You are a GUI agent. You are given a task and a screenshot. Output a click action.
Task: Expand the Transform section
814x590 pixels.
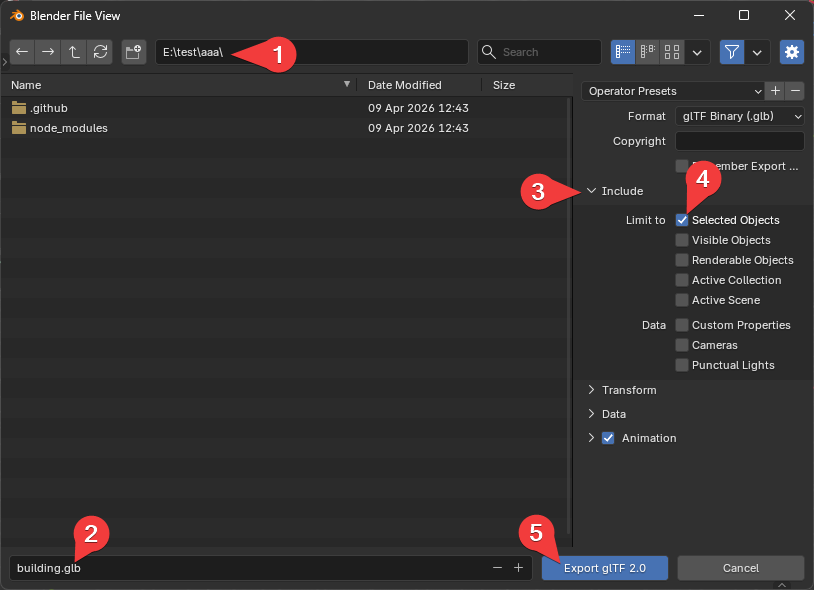pyautogui.click(x=628, y=390)
